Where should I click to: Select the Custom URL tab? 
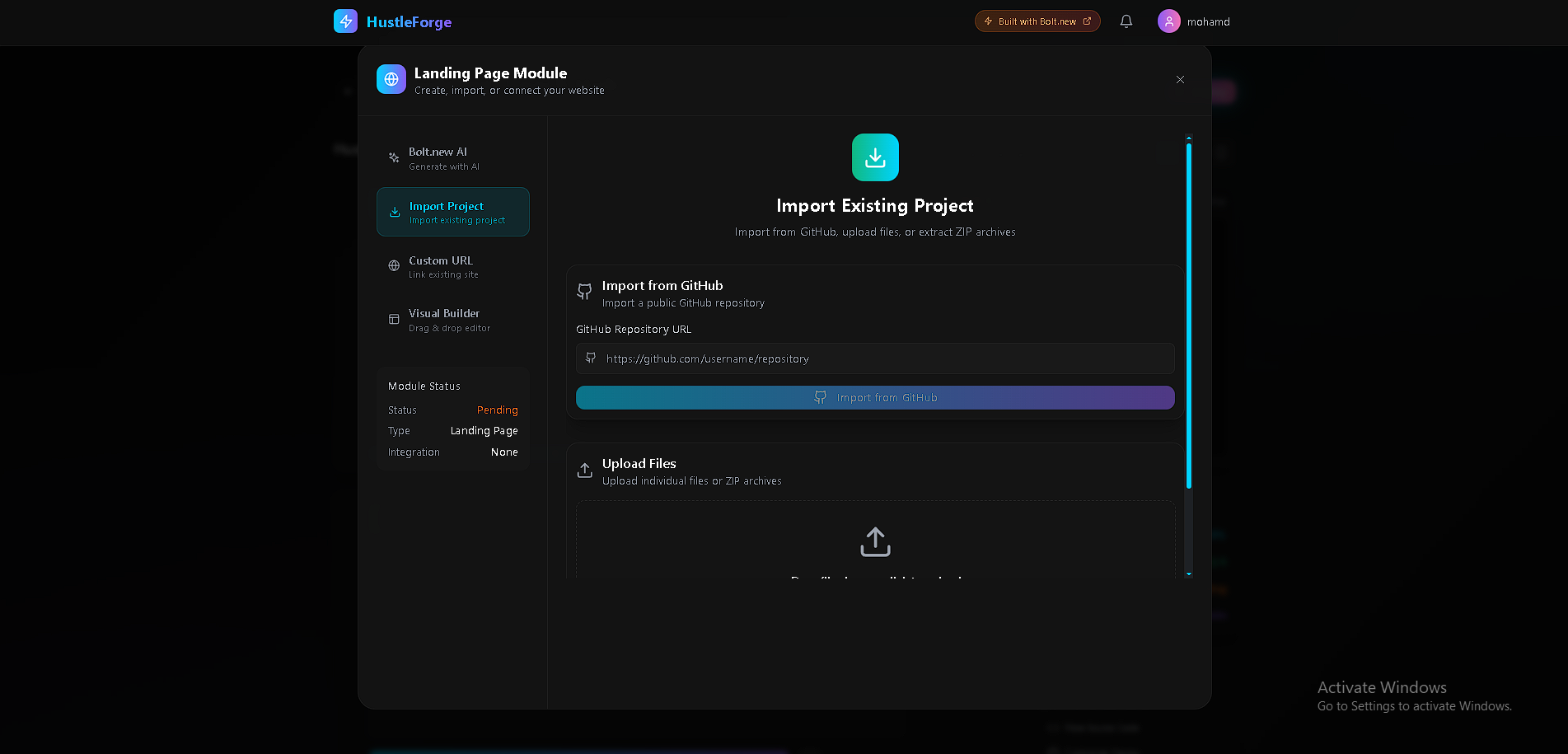click(x=453, y=266)
